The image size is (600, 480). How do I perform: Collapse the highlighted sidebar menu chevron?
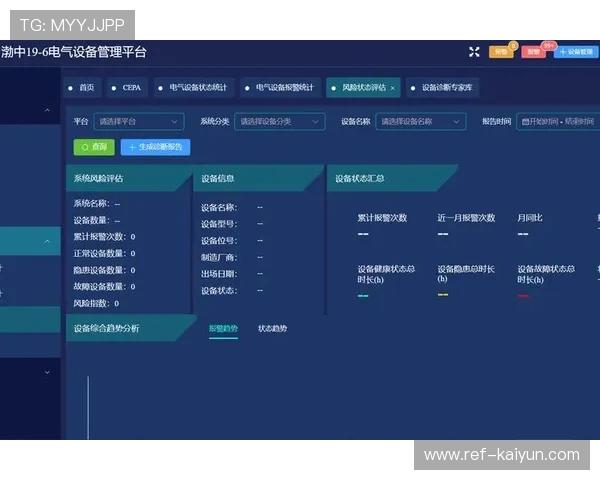[46, 241]
